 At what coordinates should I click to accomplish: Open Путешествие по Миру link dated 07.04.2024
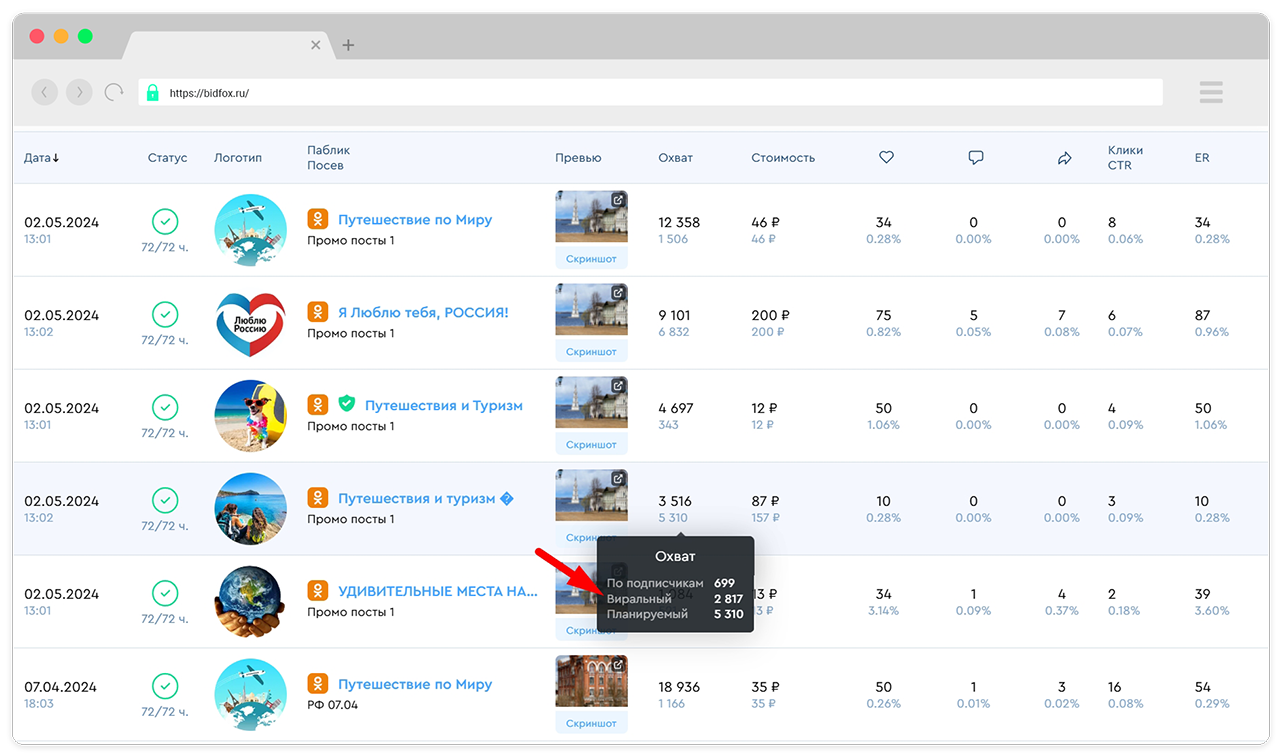pyautogui.click(x=415, y=685)
